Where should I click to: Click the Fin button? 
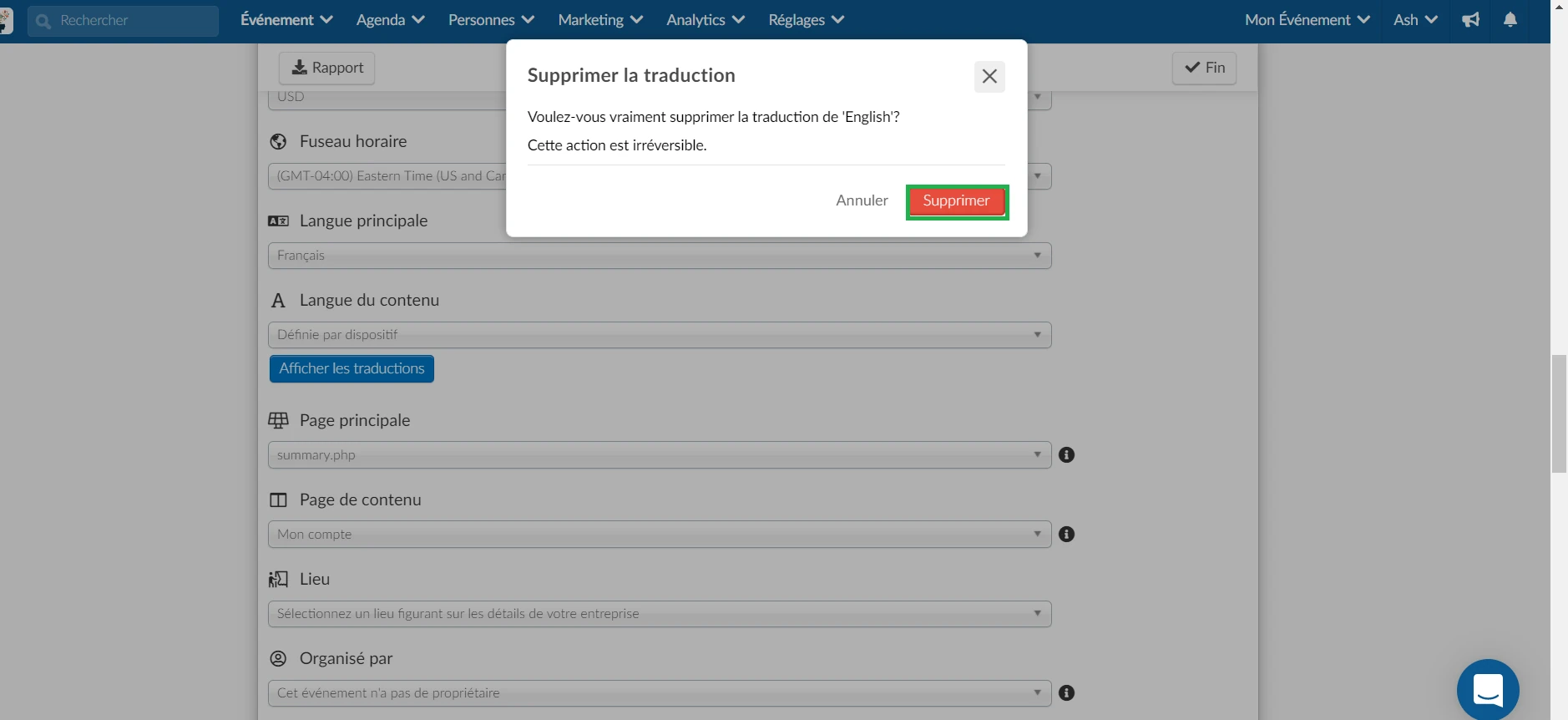[x=1204, y=68]
